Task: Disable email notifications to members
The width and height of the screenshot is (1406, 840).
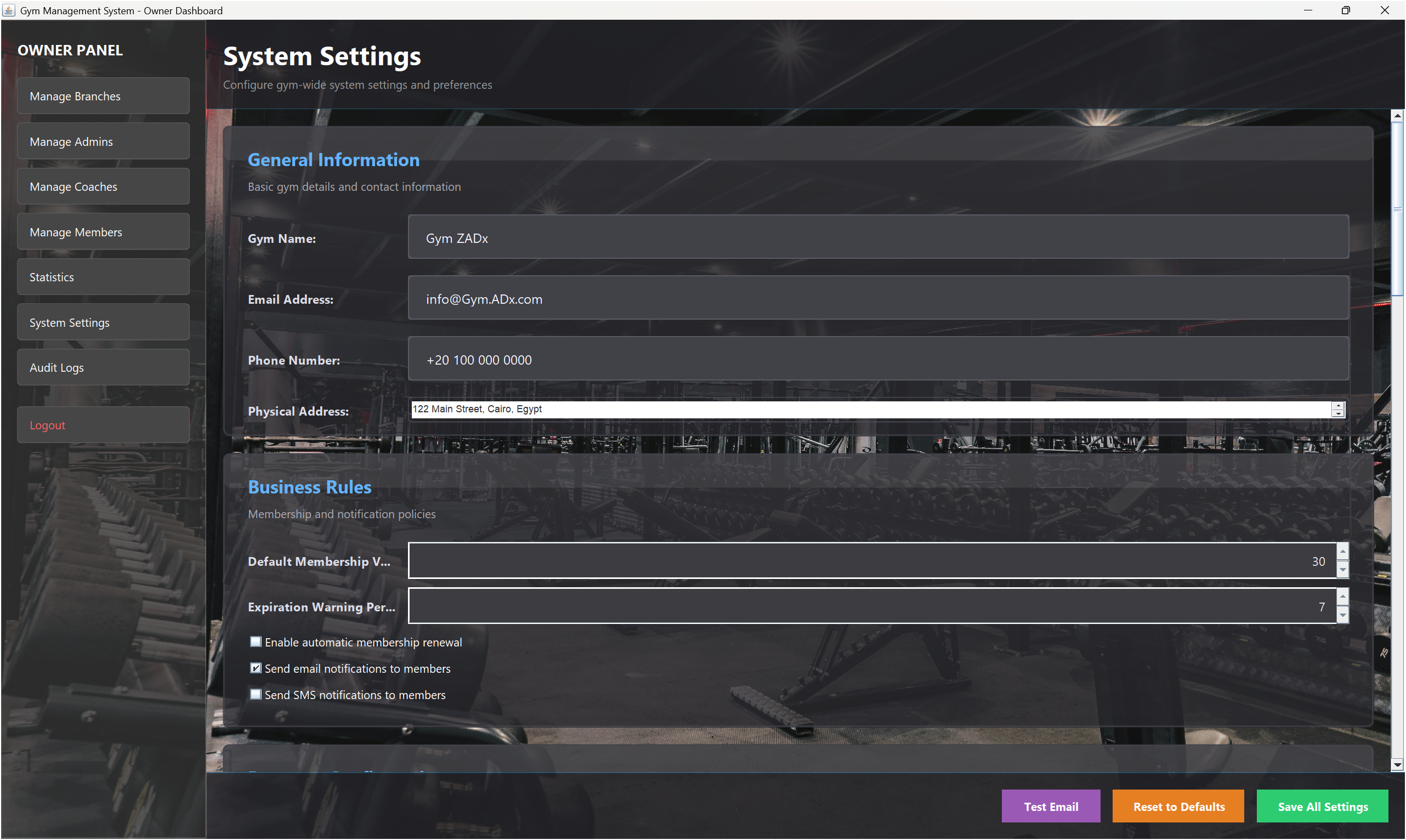Action: pos(256,667)
